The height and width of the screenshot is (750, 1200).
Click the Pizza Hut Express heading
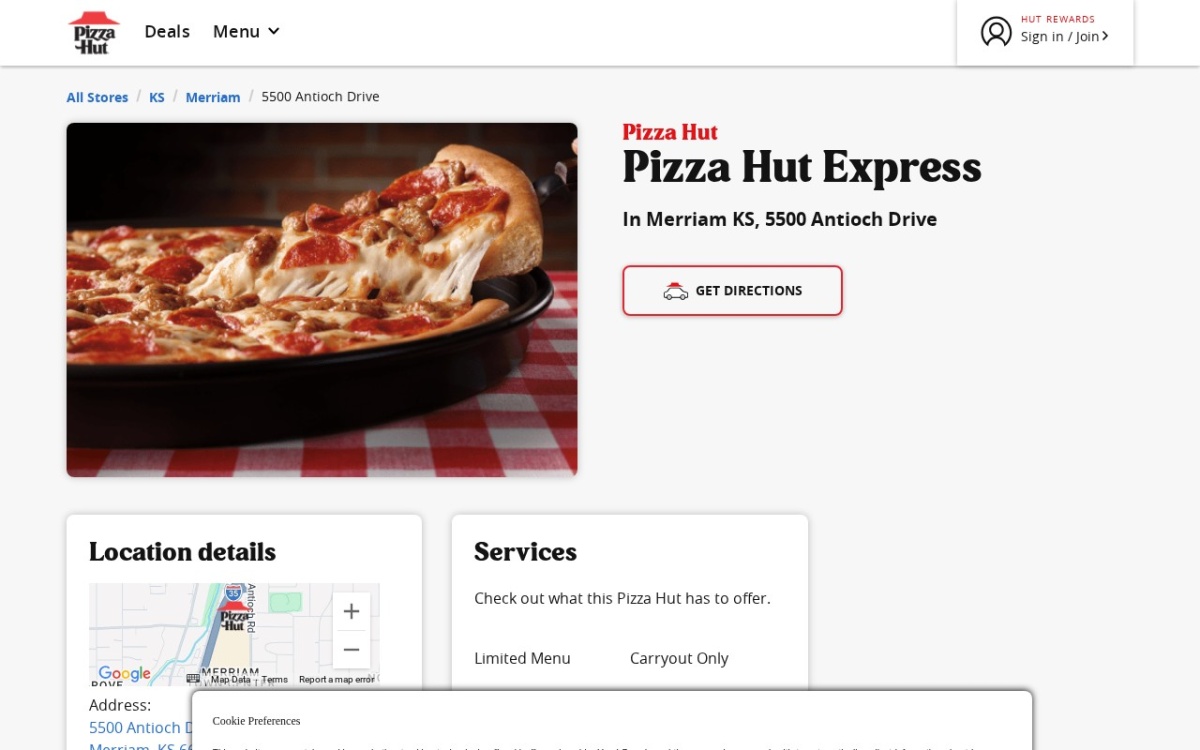tap(802, 167)
